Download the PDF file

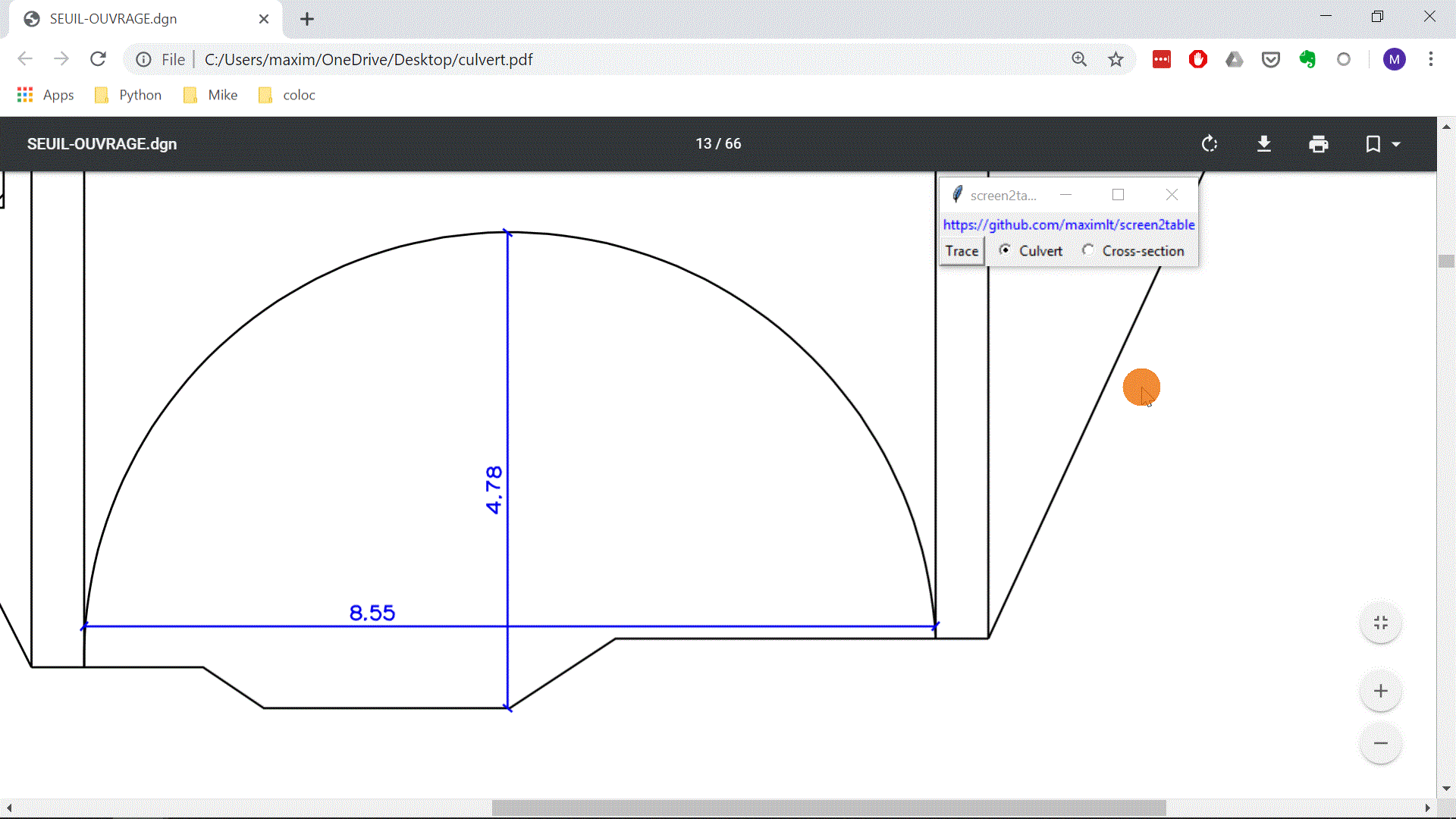1264,144
